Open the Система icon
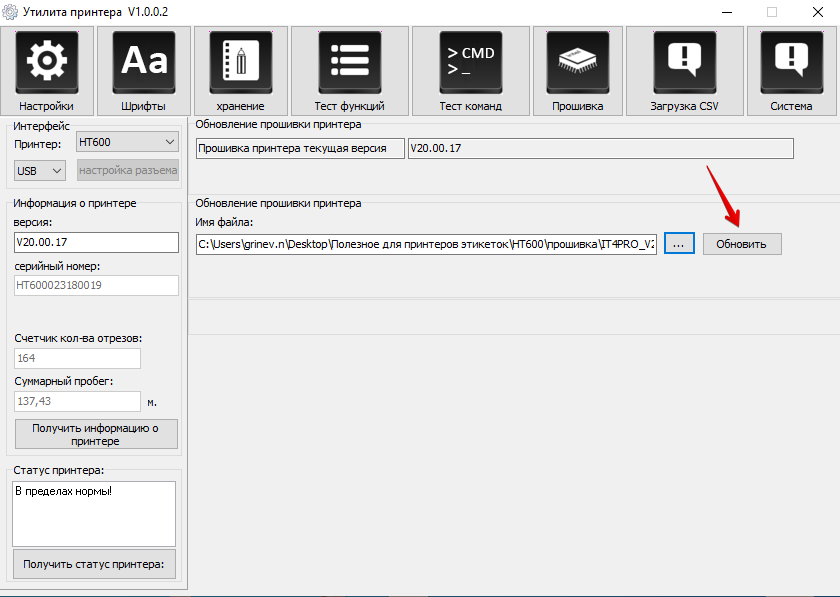 pyautogui.click(x=791, y=63)
